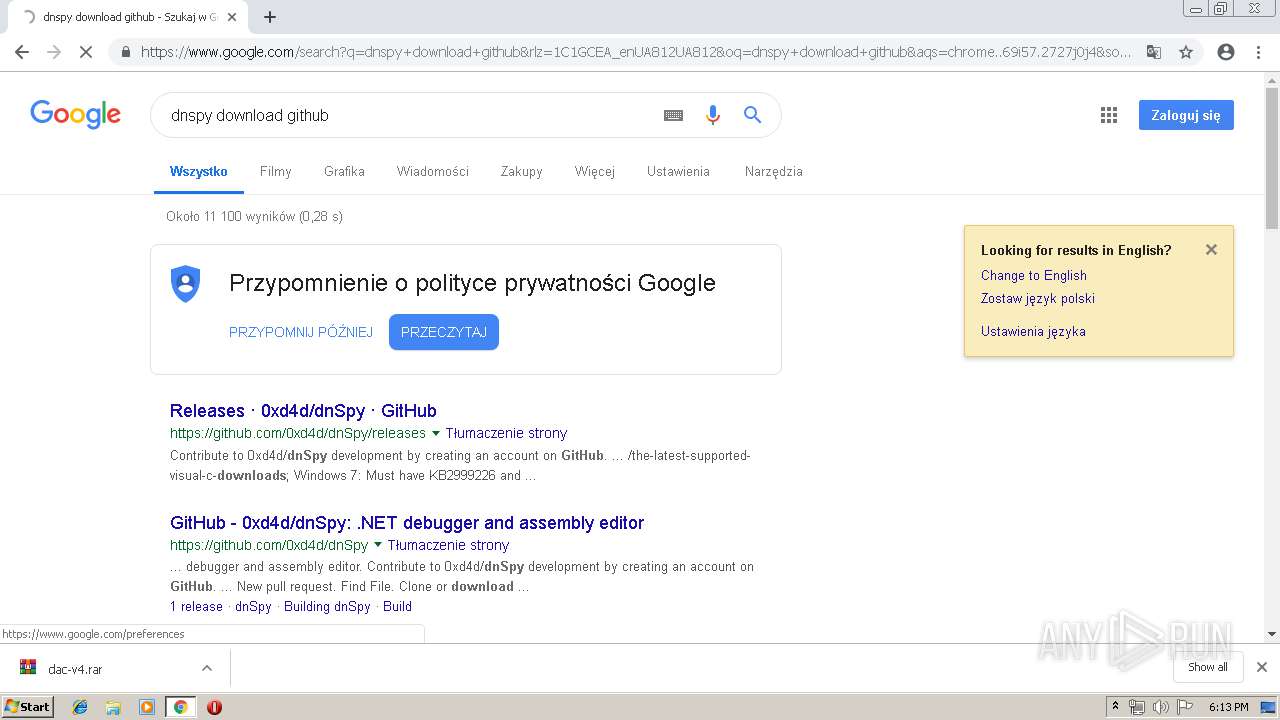Image resolution: width=1280 pixels, height=720 pixels.
Task: Switch to the Chrome taskbar button
Action: pyautogui.click(x=180, y=707)
